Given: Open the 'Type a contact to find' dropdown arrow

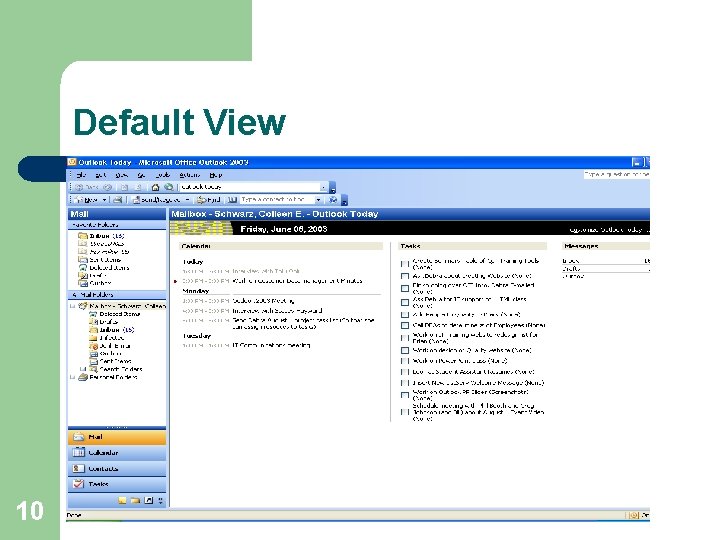Looking at the screenshot, I should tap(318, 200).
